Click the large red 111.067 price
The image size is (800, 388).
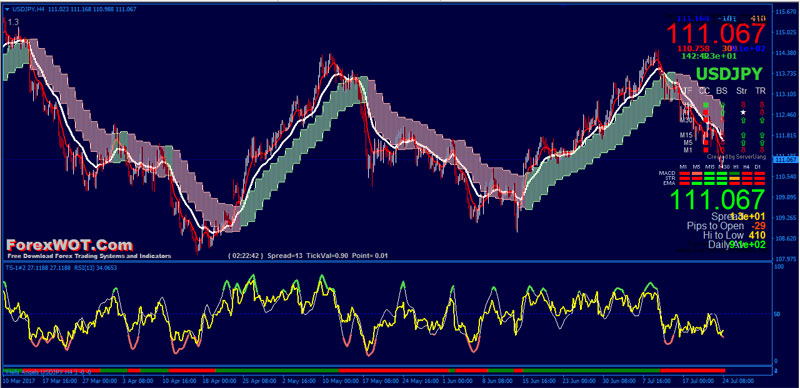(716, 34)
